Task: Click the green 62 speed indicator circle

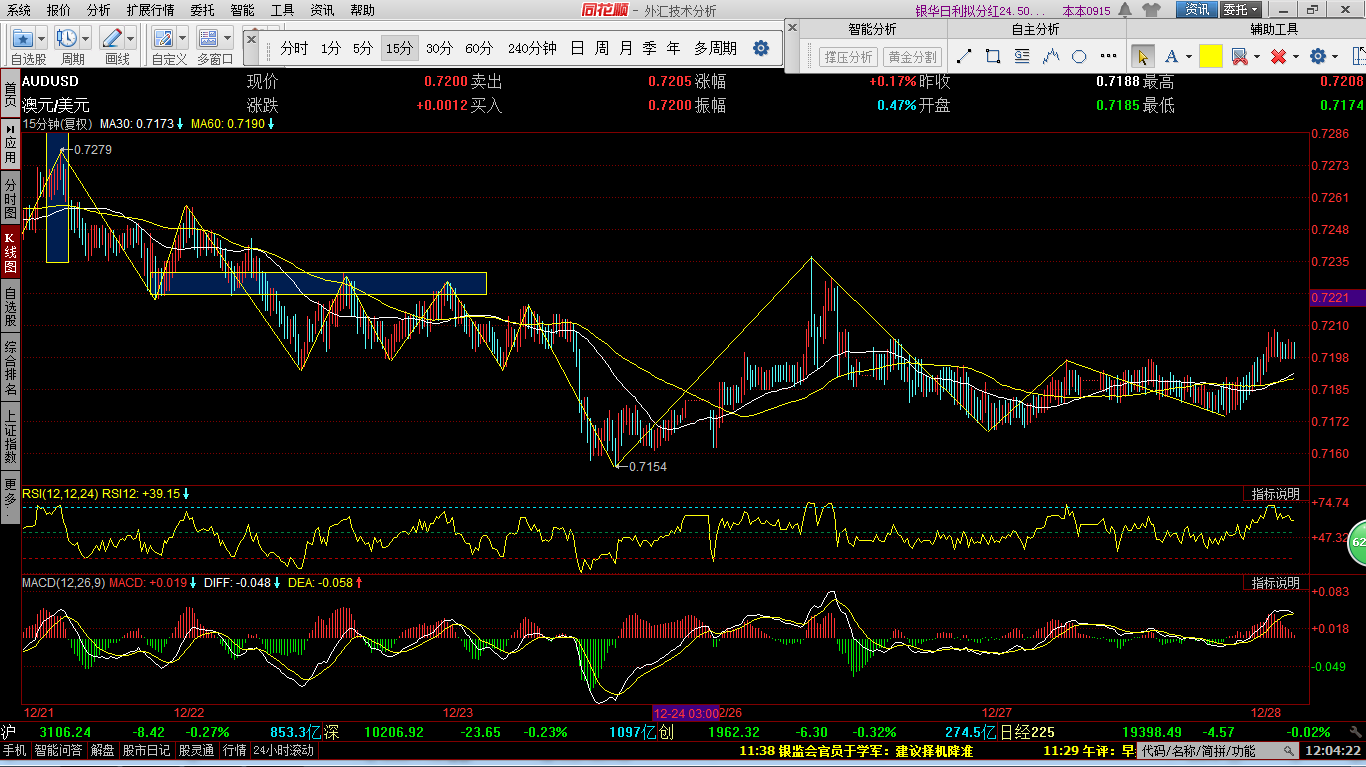Action: [1357, 541]
